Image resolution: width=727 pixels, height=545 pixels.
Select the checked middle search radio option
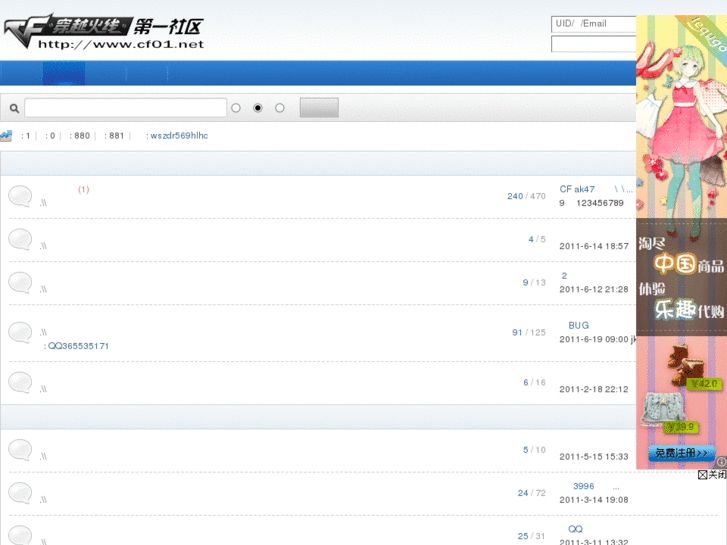pos(258,108)
